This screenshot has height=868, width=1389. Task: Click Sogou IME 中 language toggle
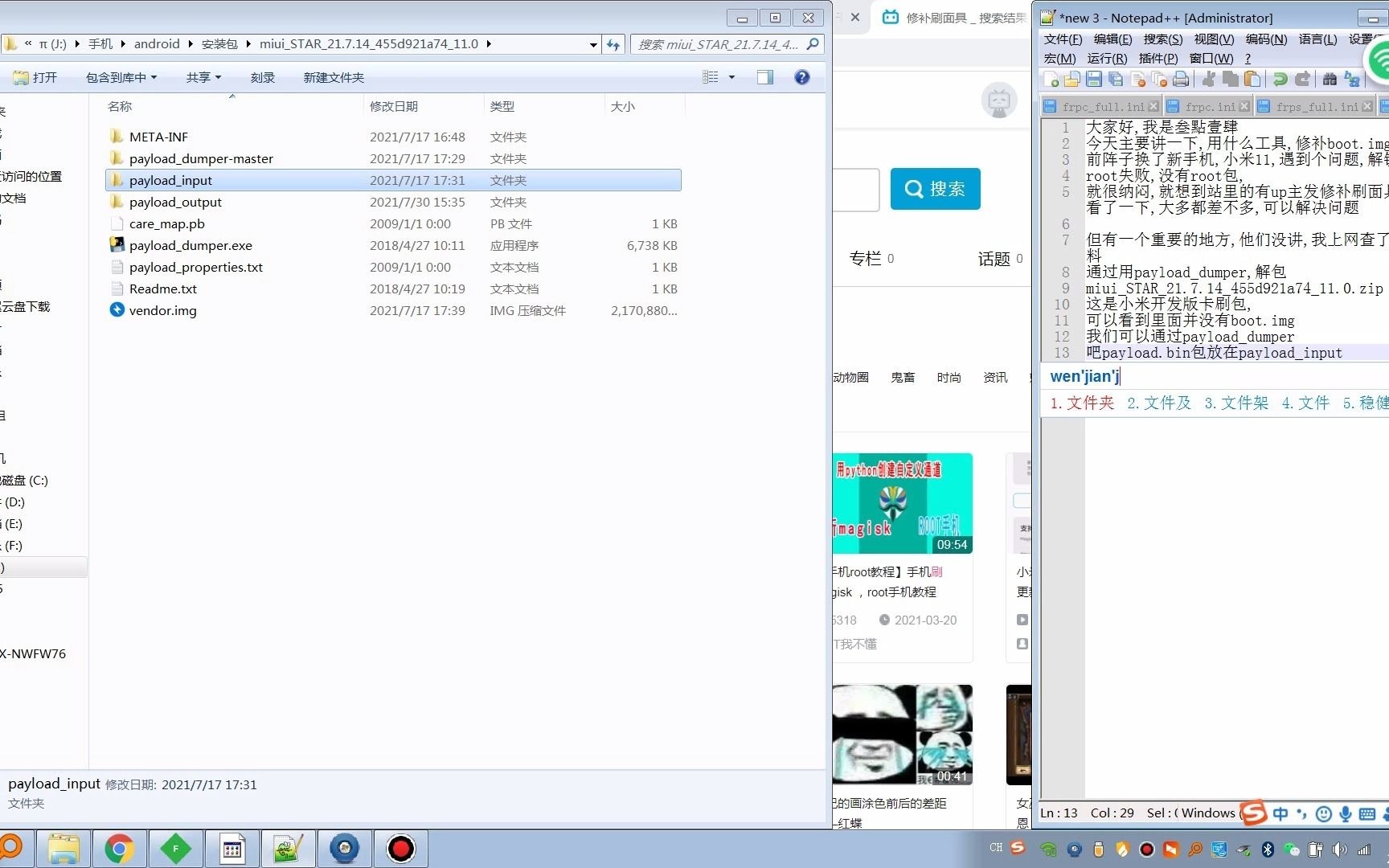[1280, 813]
